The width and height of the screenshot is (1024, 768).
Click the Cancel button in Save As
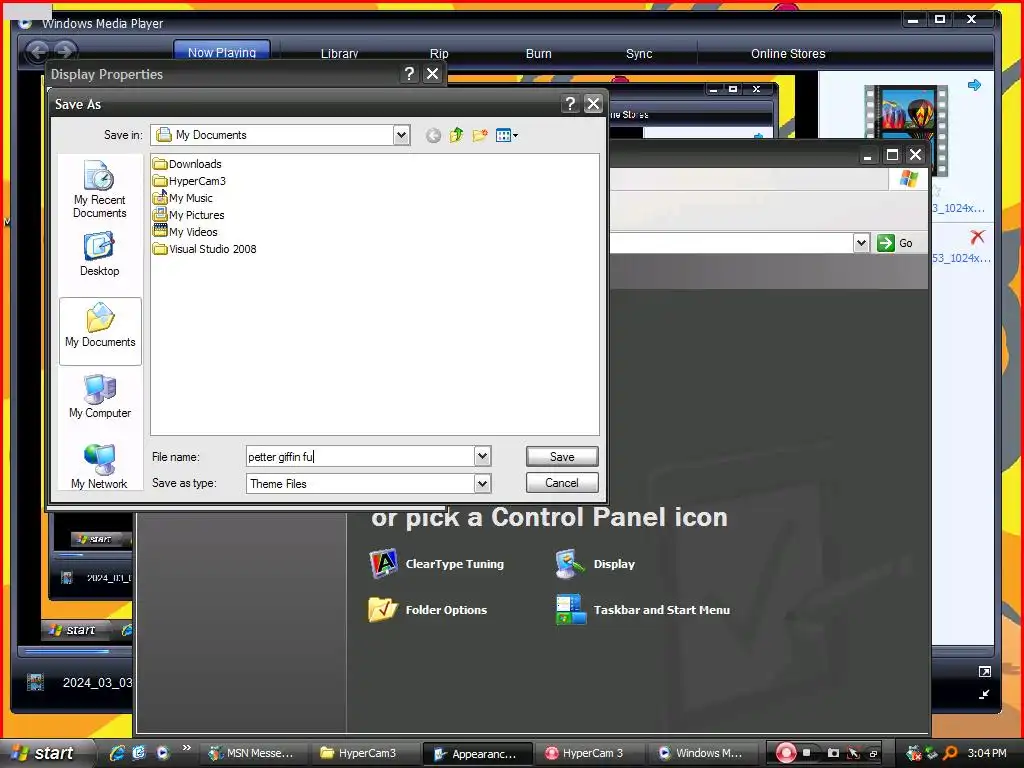click(x=562, y=483)
